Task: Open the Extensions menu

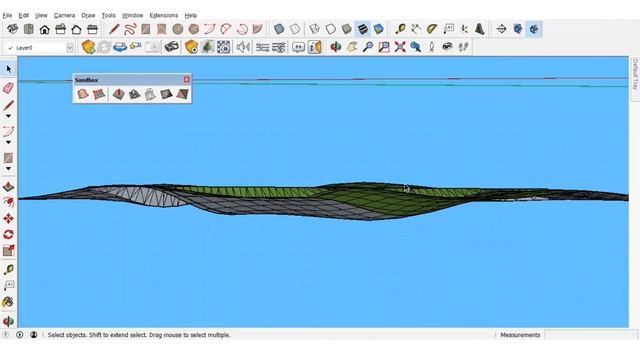Action: 164,15
